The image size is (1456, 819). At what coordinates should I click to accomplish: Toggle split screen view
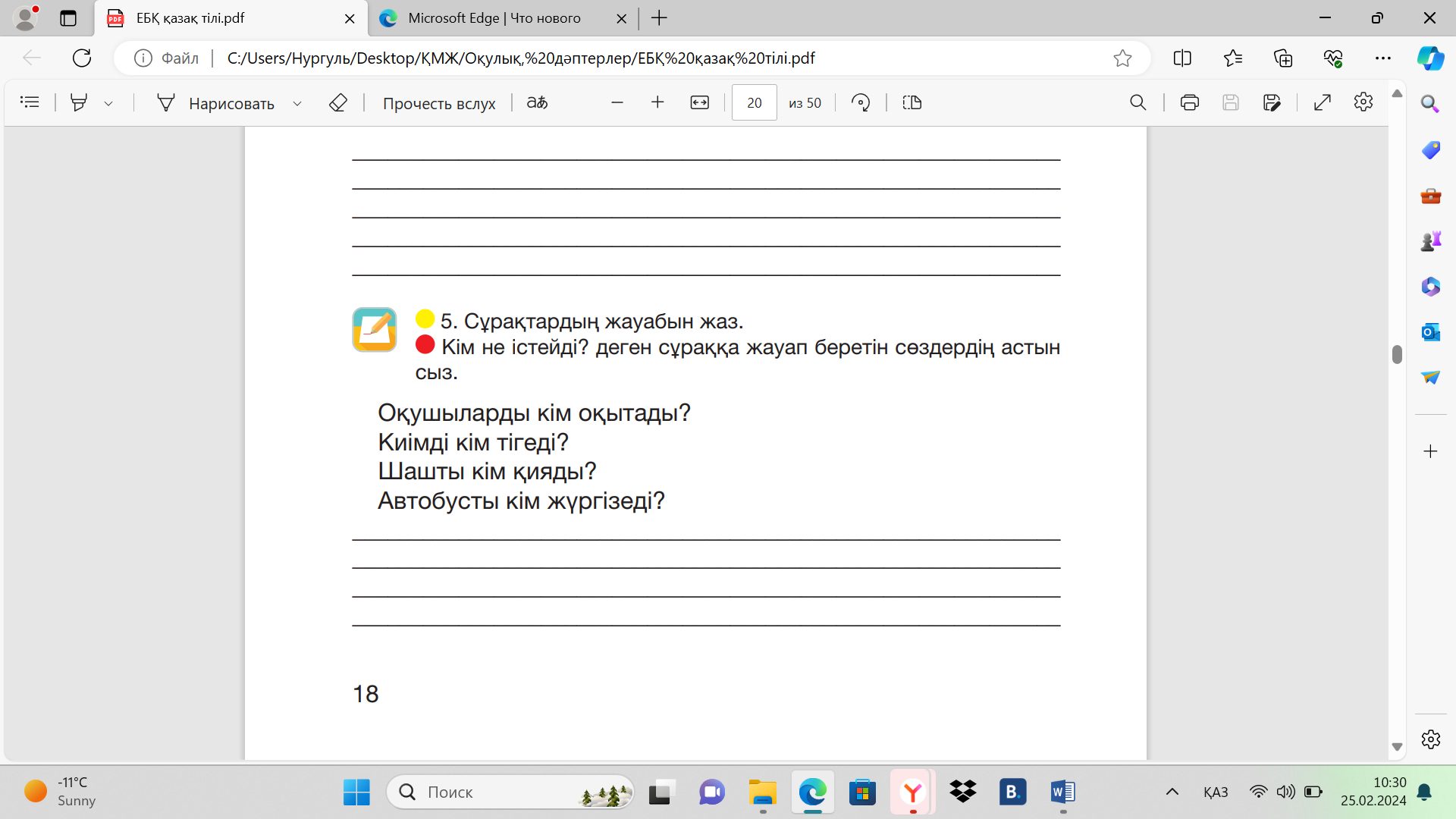[x=1182, y=58]
